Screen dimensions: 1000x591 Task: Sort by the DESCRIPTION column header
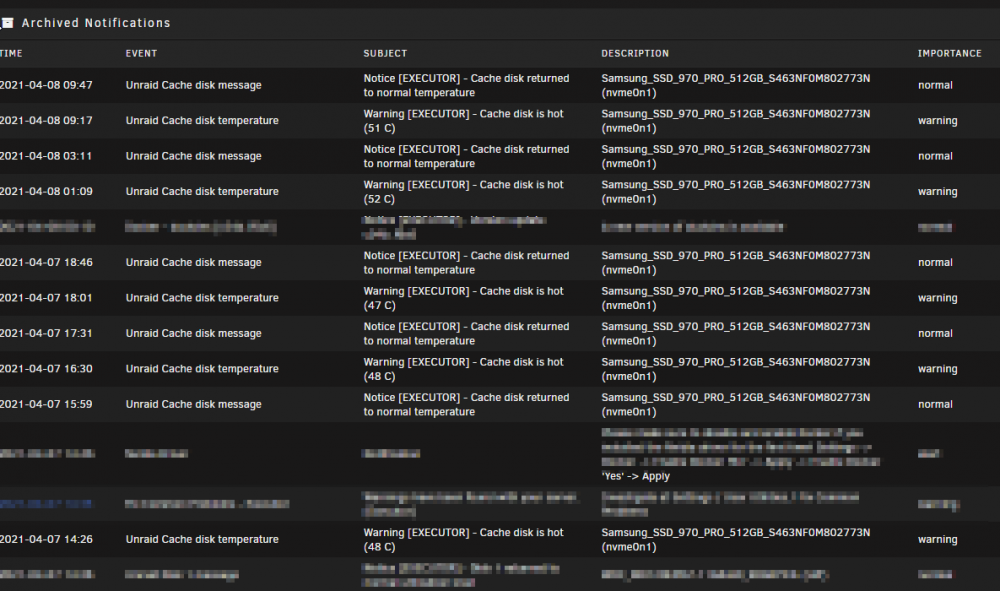point(635,54)
